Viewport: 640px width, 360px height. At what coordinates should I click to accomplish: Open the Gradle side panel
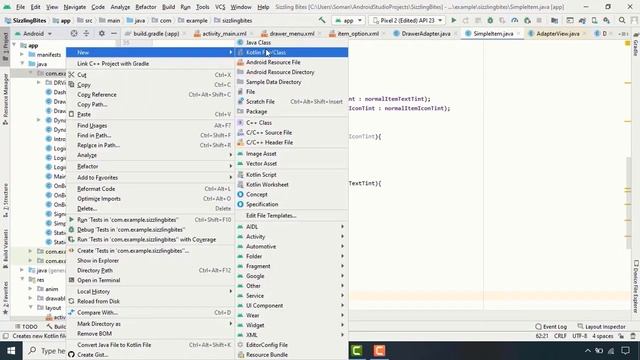[x=636, y=45]
